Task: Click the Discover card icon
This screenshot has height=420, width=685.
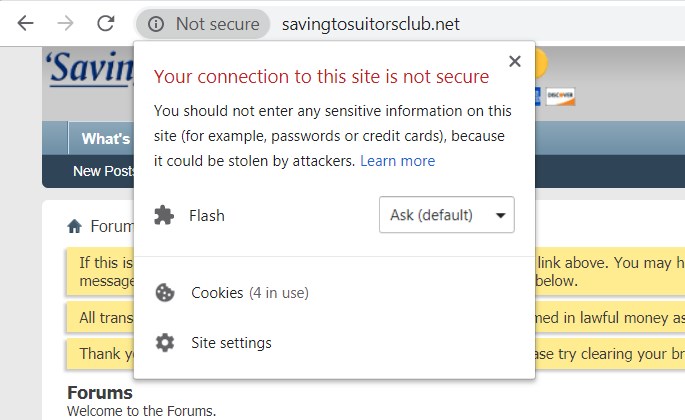Action: (561, 96)
